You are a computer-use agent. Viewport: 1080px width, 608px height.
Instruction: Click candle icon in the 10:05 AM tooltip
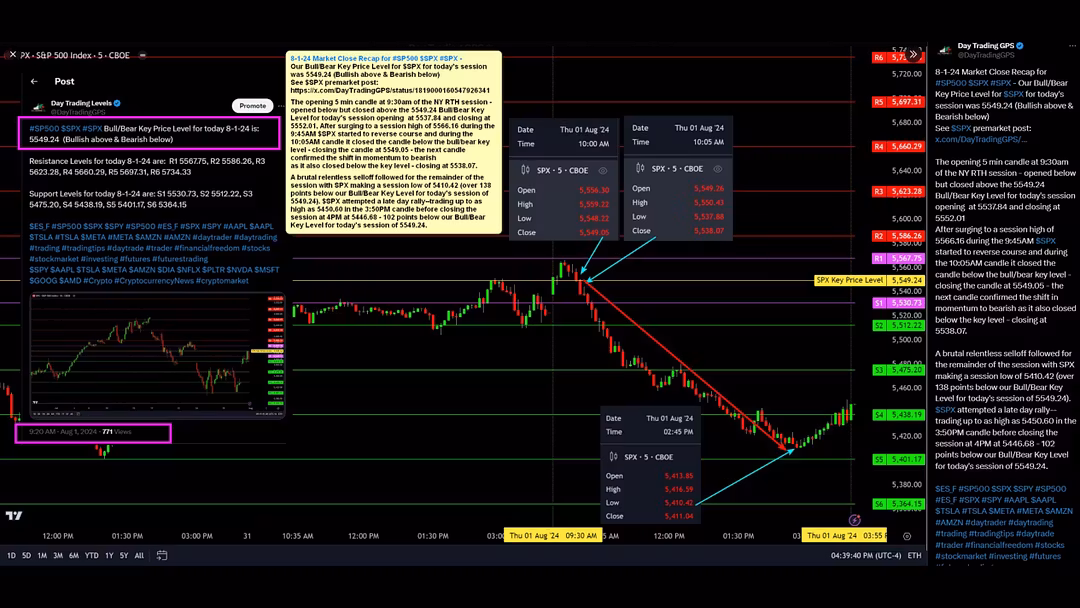[x=641, y=169]
